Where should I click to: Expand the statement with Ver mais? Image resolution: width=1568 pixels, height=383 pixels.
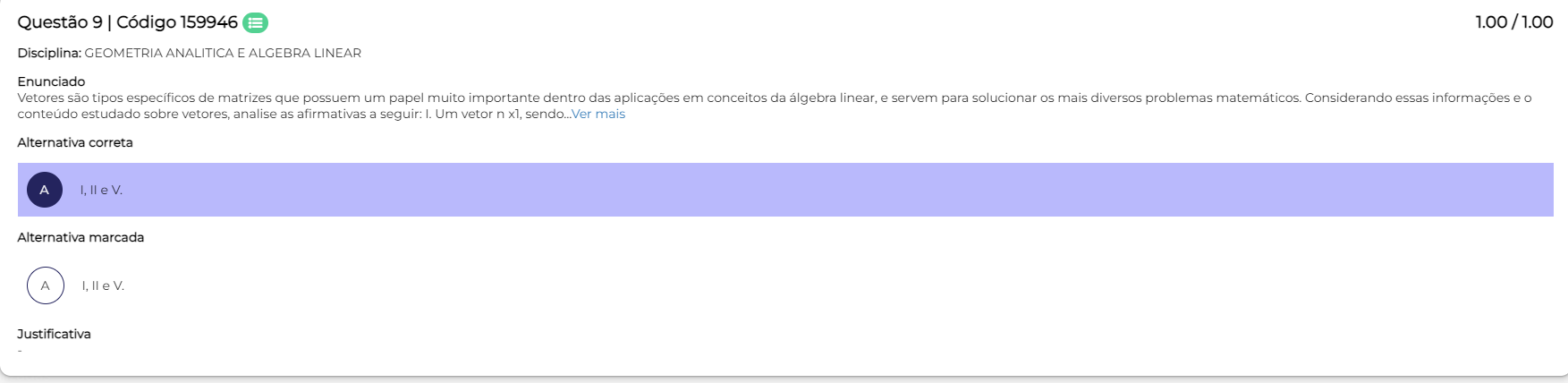[x=598, y=115]
